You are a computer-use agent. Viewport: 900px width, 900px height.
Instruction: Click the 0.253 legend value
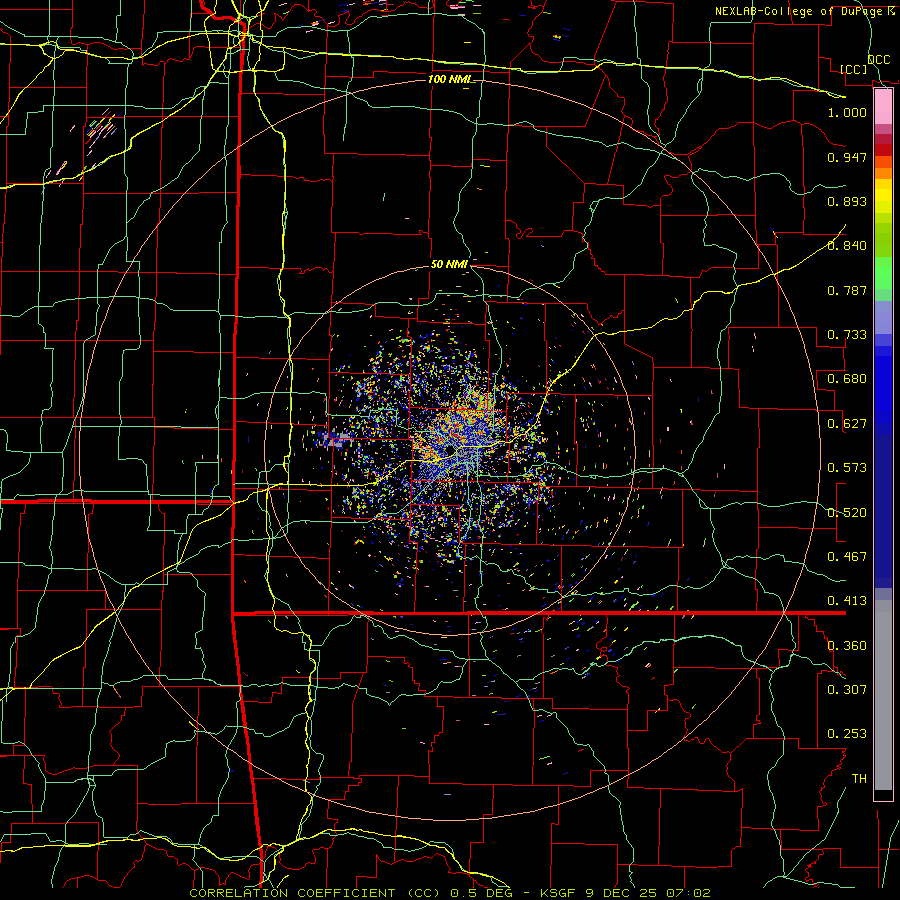pyautogui.click(x=847, y=734)
